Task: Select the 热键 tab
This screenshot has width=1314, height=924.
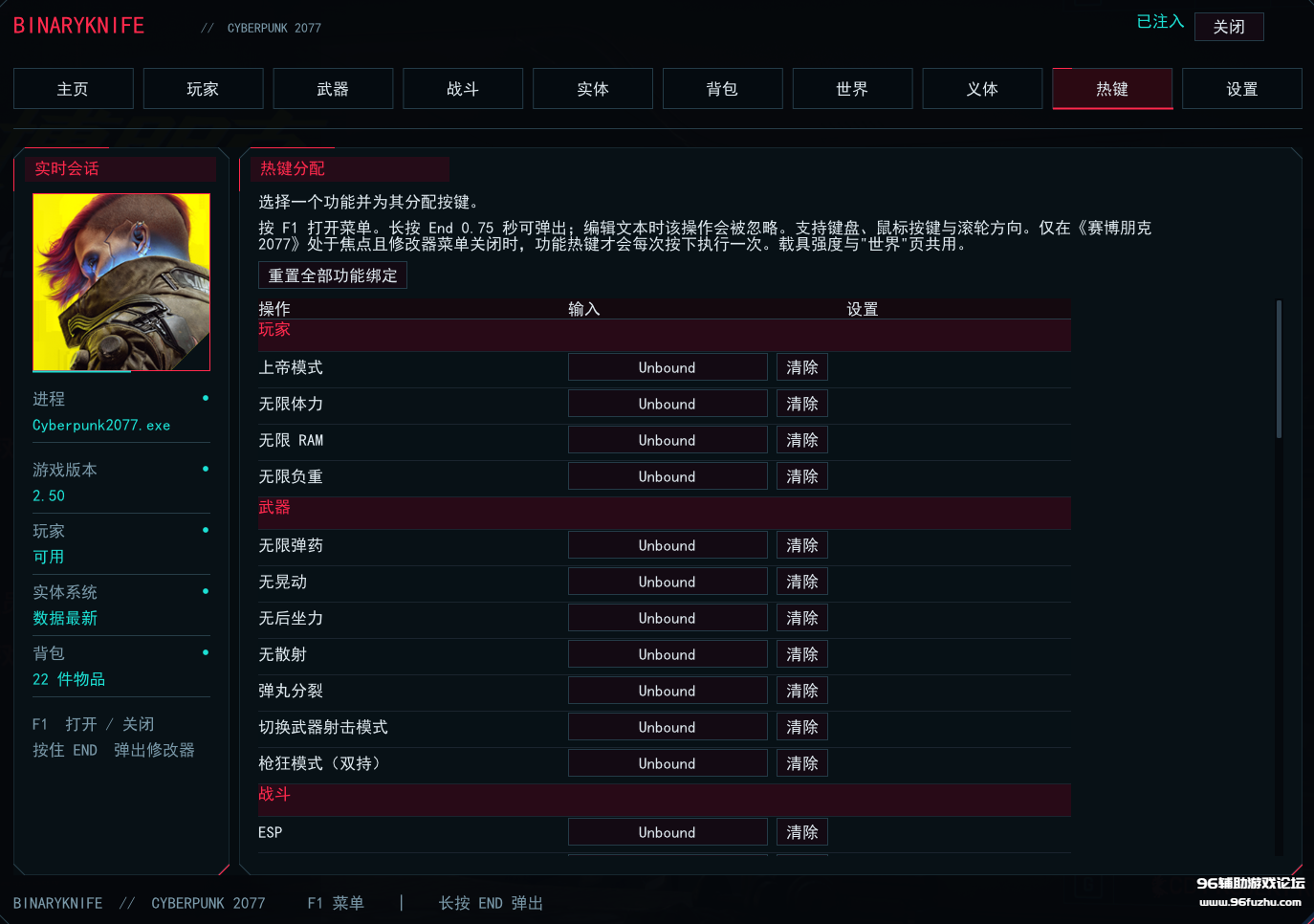Action: tap(1112, 89)
